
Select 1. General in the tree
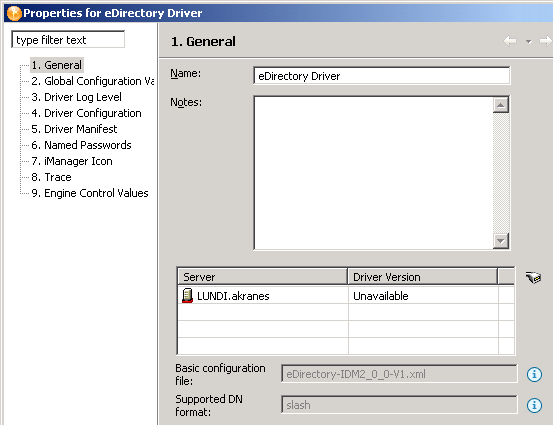point(57,65)
